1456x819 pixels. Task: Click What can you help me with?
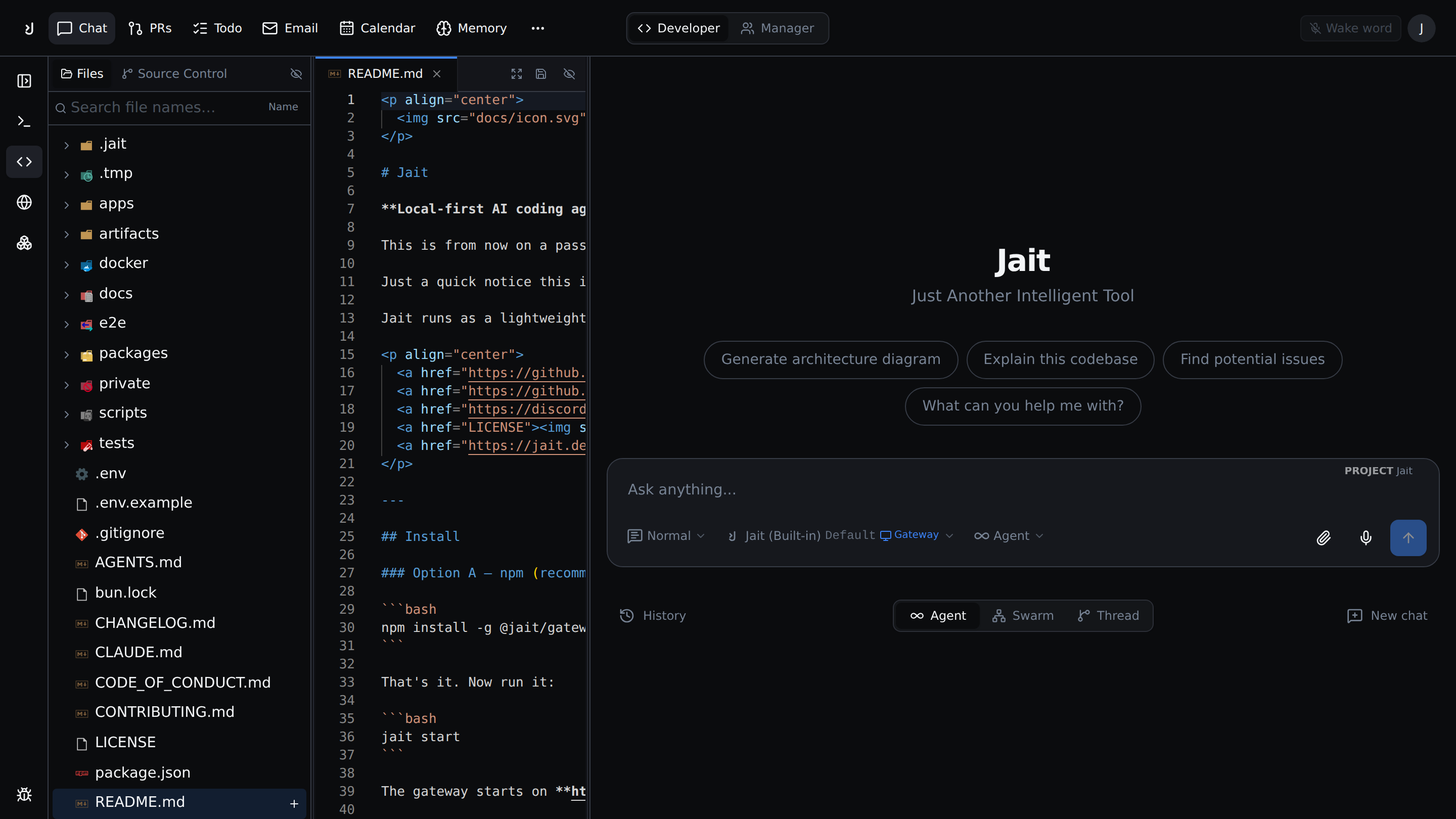tap(1022, 406)
